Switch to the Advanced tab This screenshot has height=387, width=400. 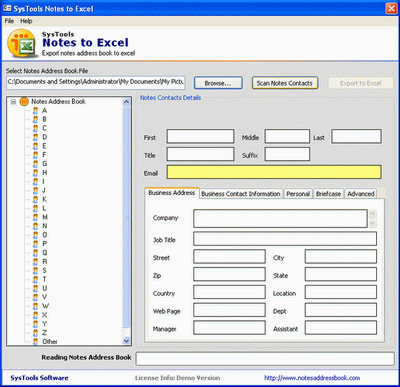[x=361, y=194]
